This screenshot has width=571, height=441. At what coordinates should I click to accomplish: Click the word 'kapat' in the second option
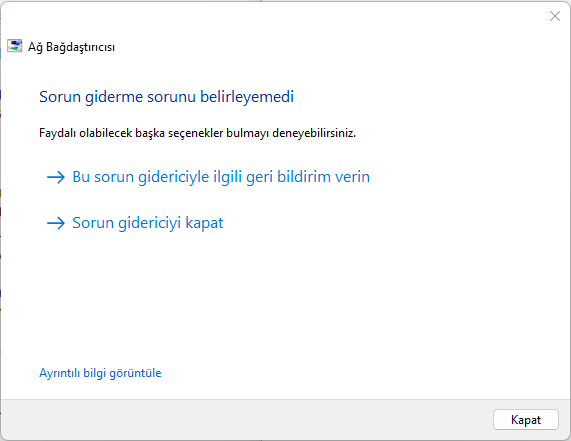click(204, 223)
